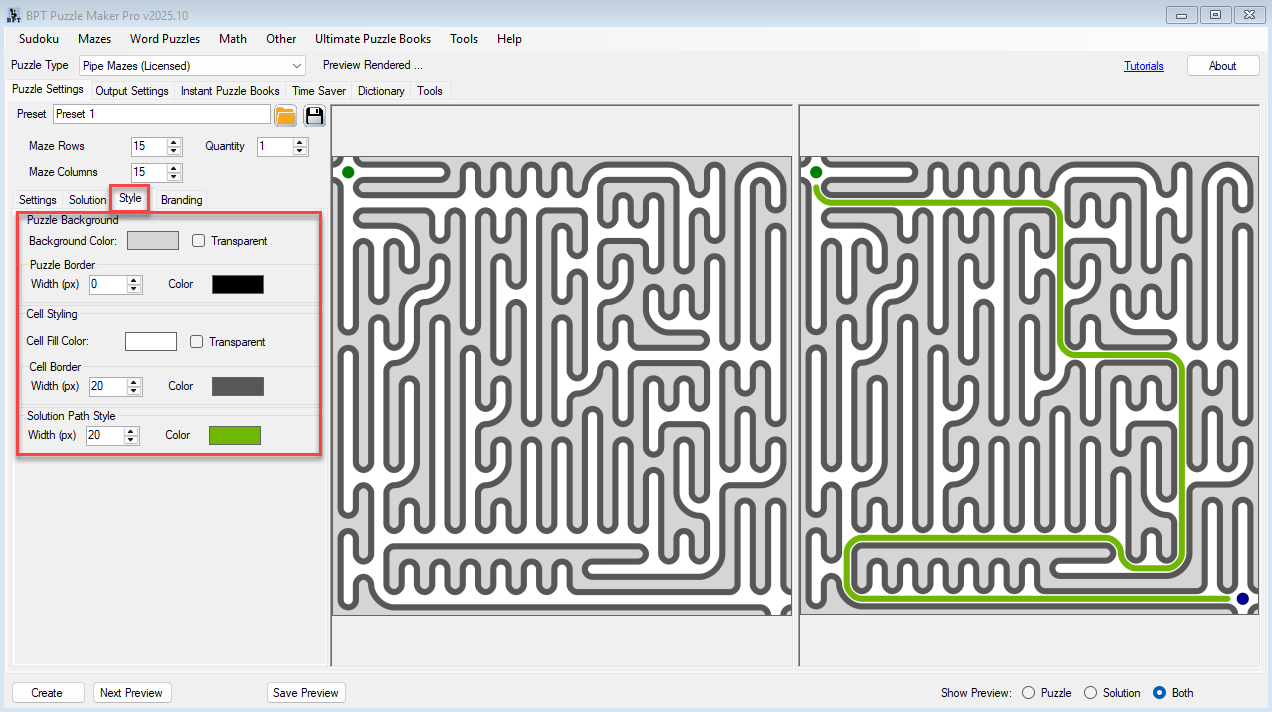Viewport: 1272px width, 712px height.
Task: Switch preview to show Puzzle only
Action: (x=1028, y=692)
